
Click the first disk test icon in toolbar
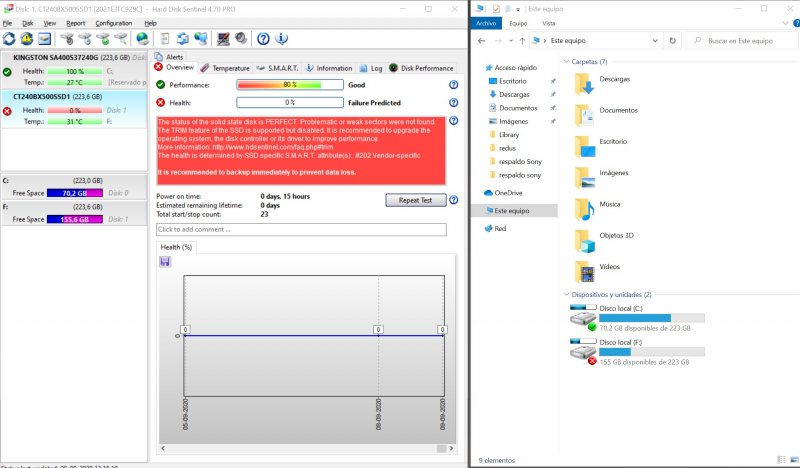tap(67, 39)
